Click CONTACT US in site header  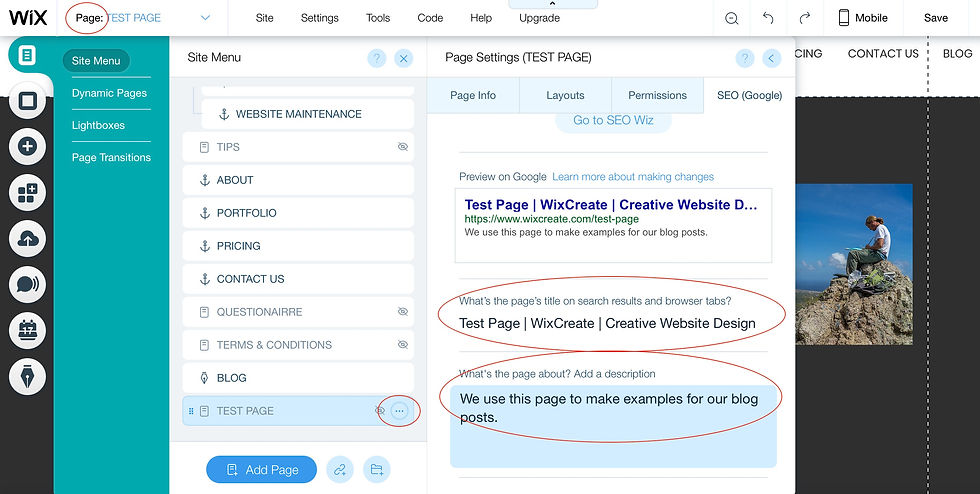pos(883,54)
